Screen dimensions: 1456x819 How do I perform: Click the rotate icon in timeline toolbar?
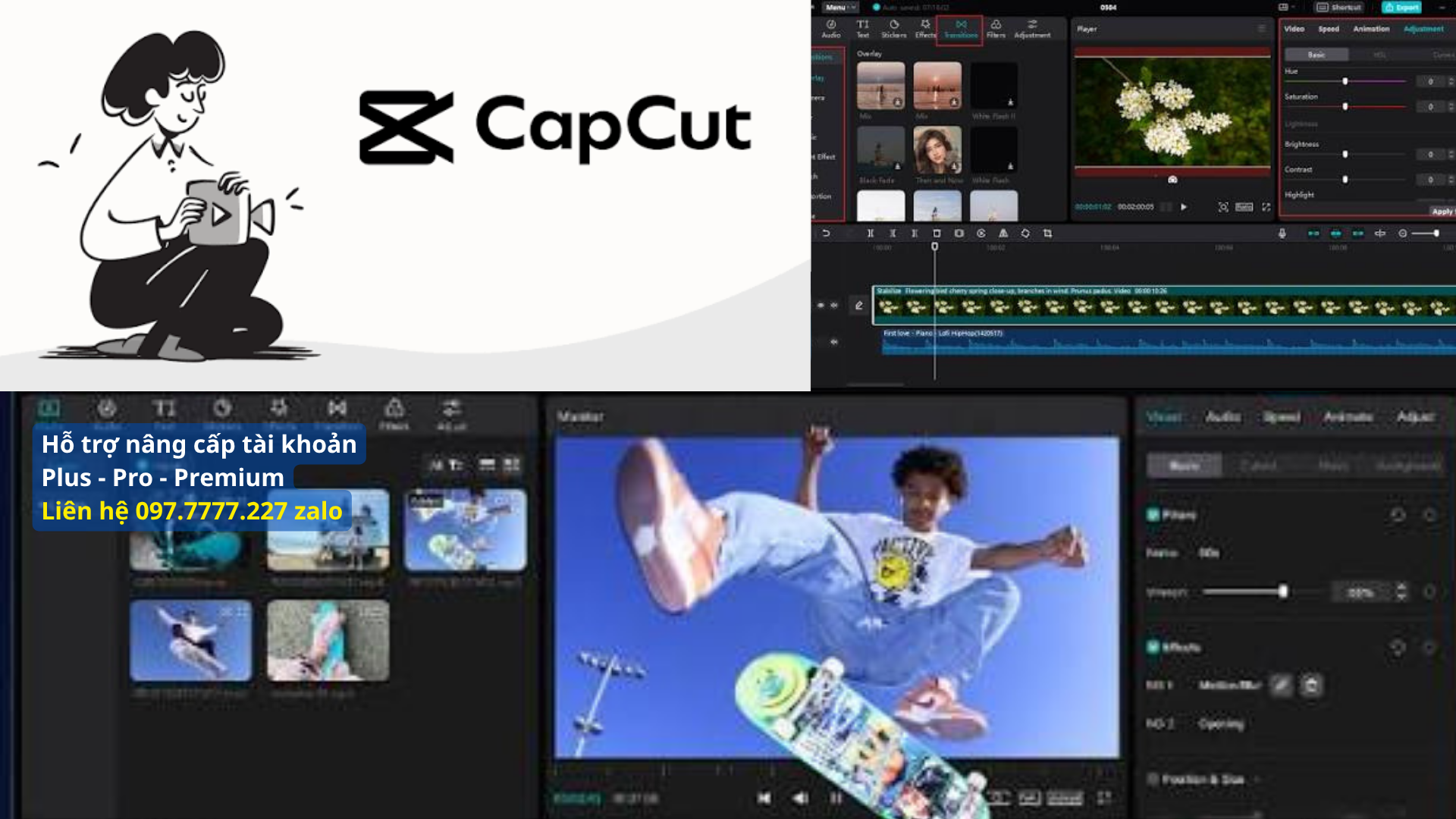pyautogui.click(x=1025, y=234)
